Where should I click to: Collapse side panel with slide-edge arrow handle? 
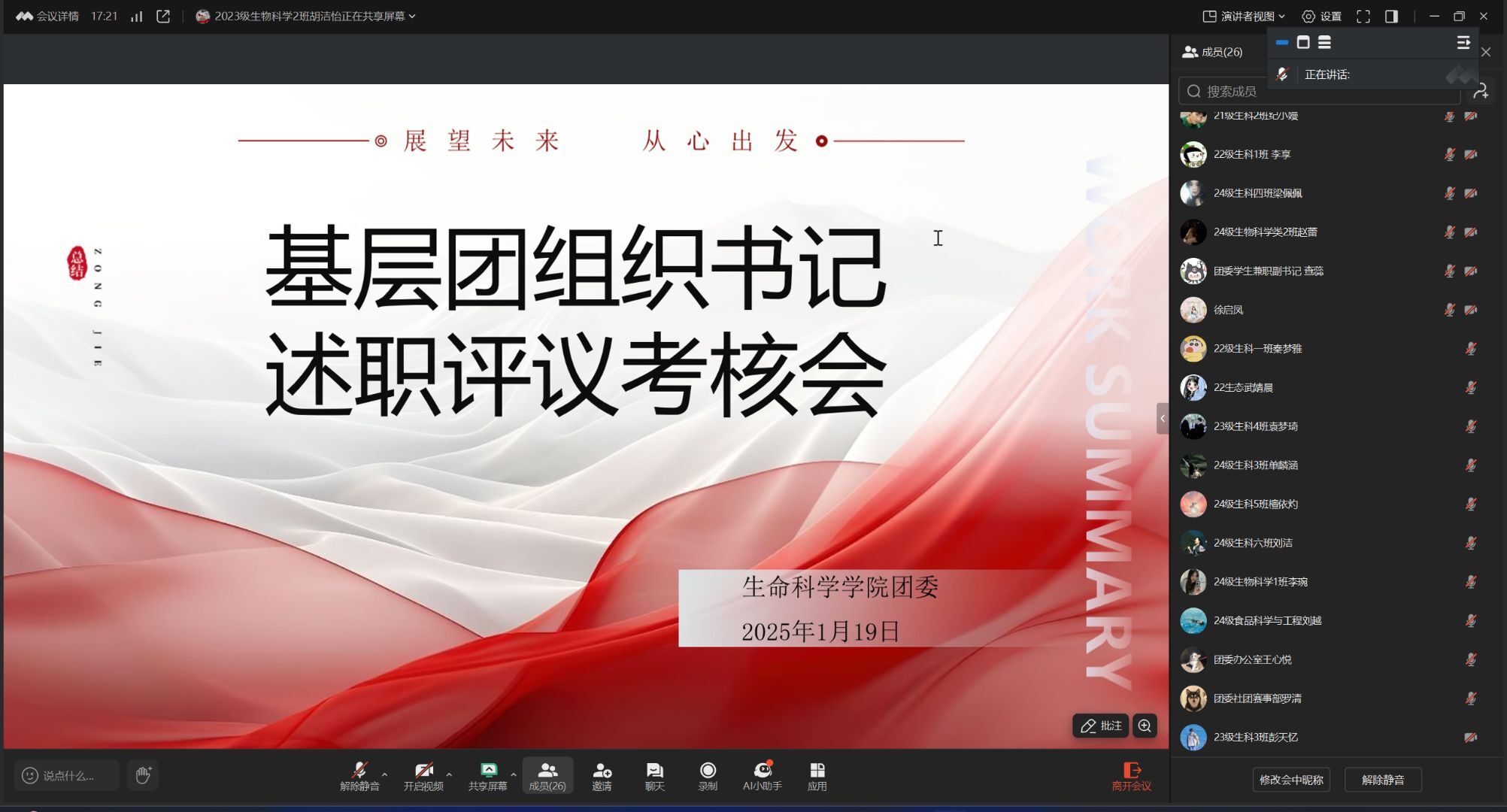(1163, 419)
